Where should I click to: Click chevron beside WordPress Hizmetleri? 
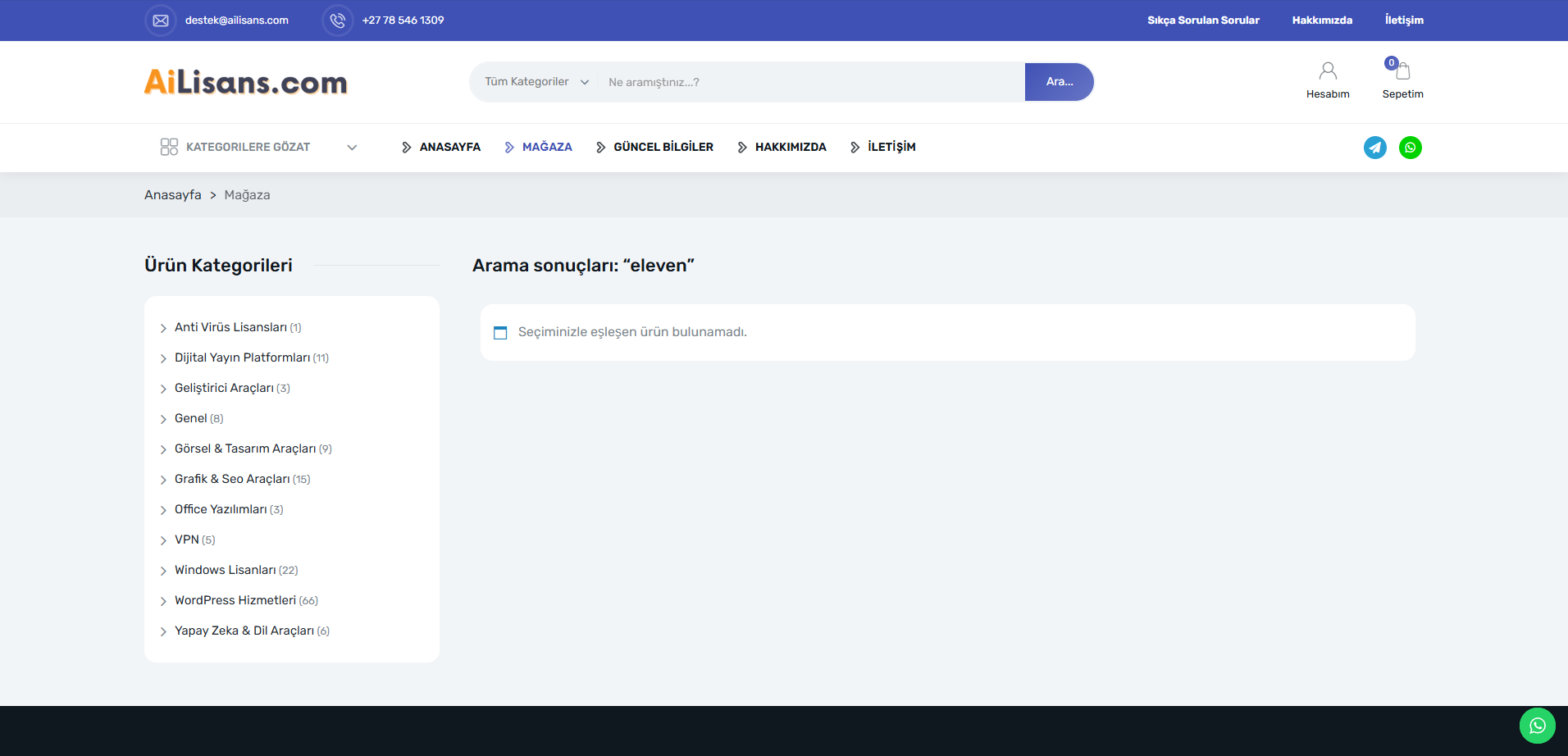163,601
